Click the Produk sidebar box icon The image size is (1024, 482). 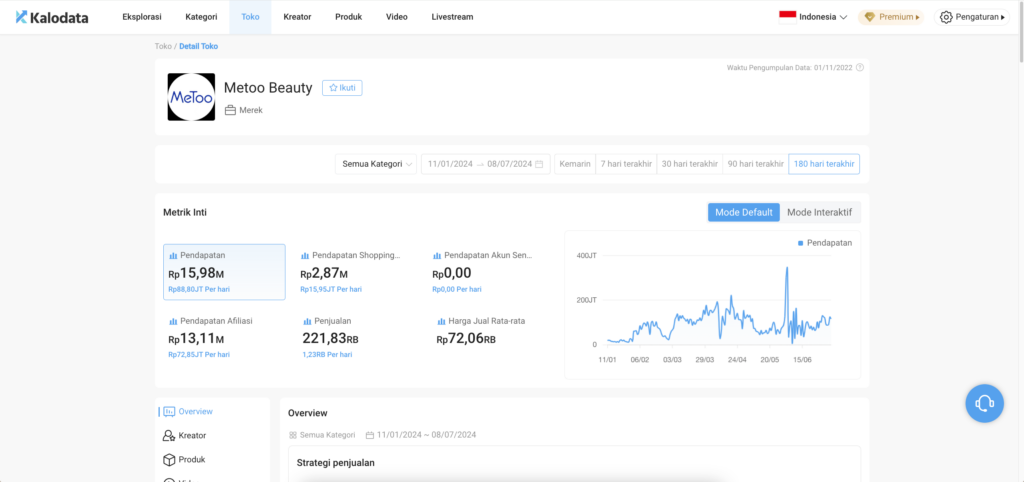pos(169,460)
